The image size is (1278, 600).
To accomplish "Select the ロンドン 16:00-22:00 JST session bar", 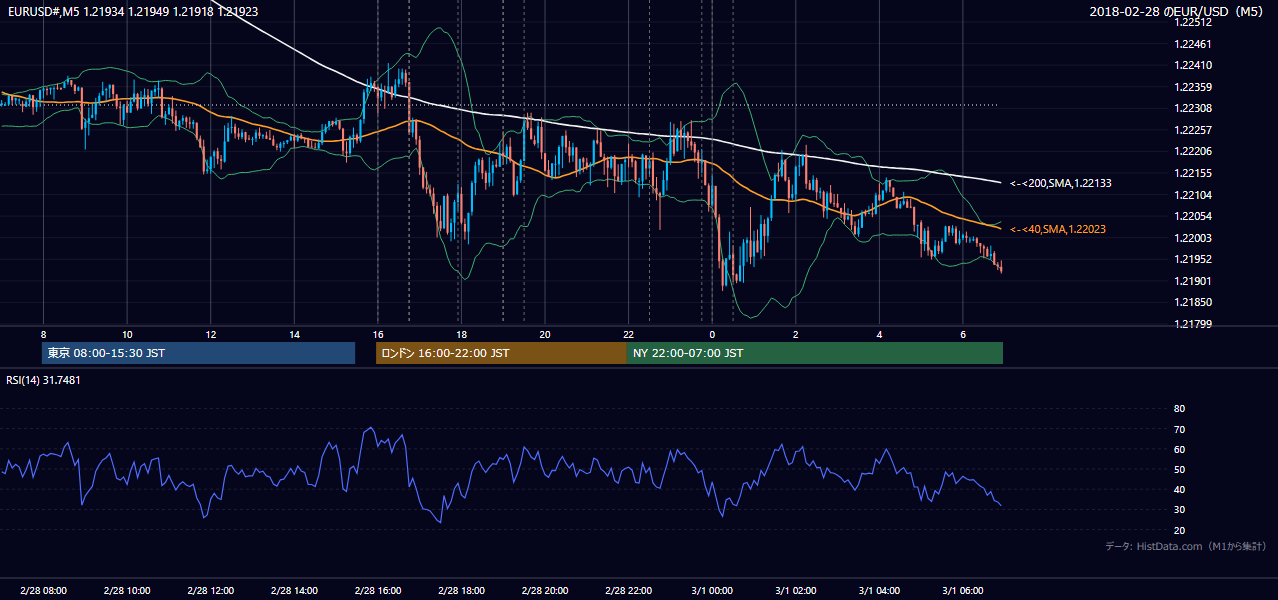I will [501, 353].
